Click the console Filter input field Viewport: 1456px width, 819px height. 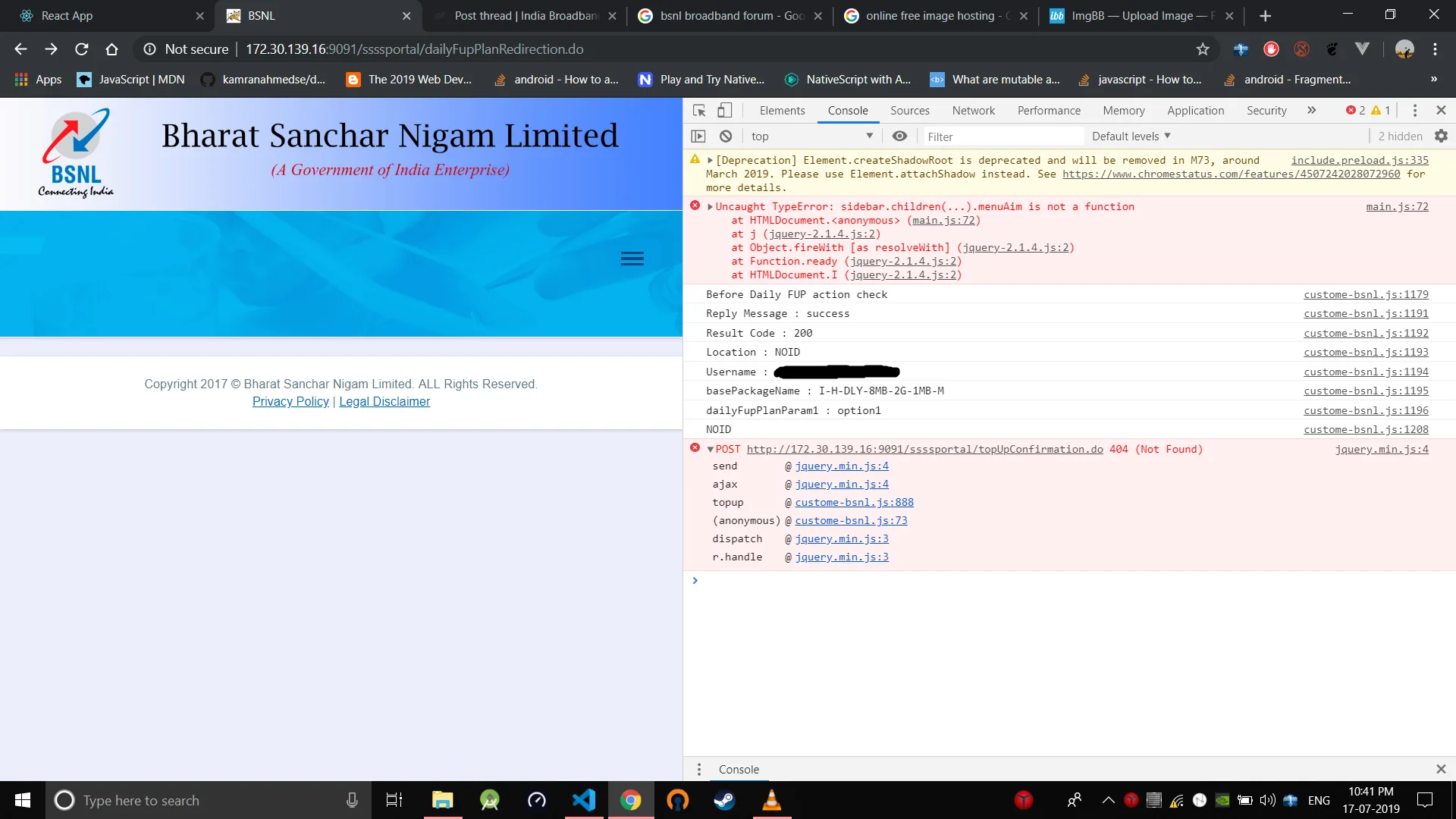(1001, 136)
